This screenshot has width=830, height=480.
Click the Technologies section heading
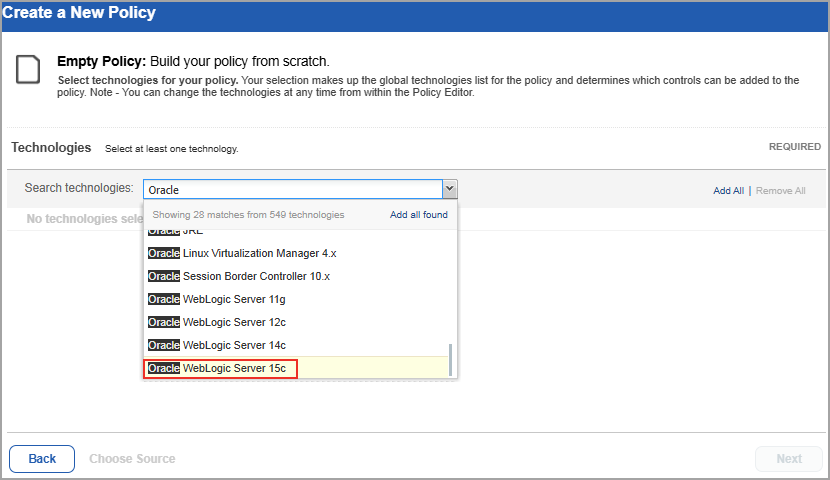[x=51, y=148]
